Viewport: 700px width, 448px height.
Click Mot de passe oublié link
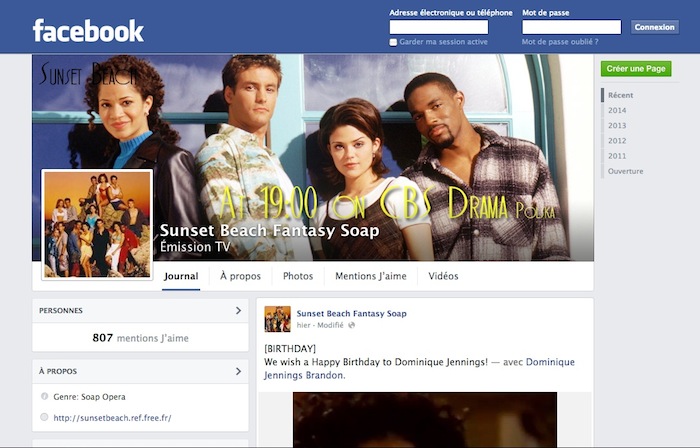(560, 42)
